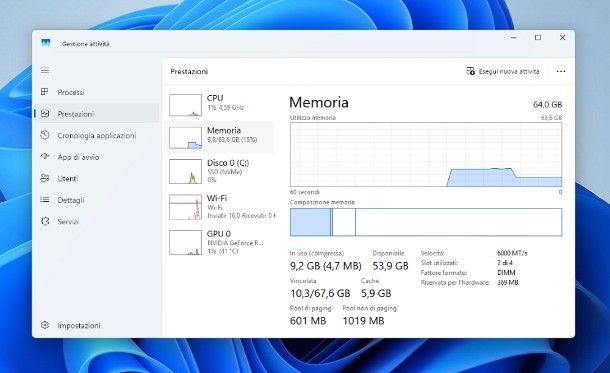Click the Cronologia applicazioni history icon
The image size is (610, 373).
point(45,135)
